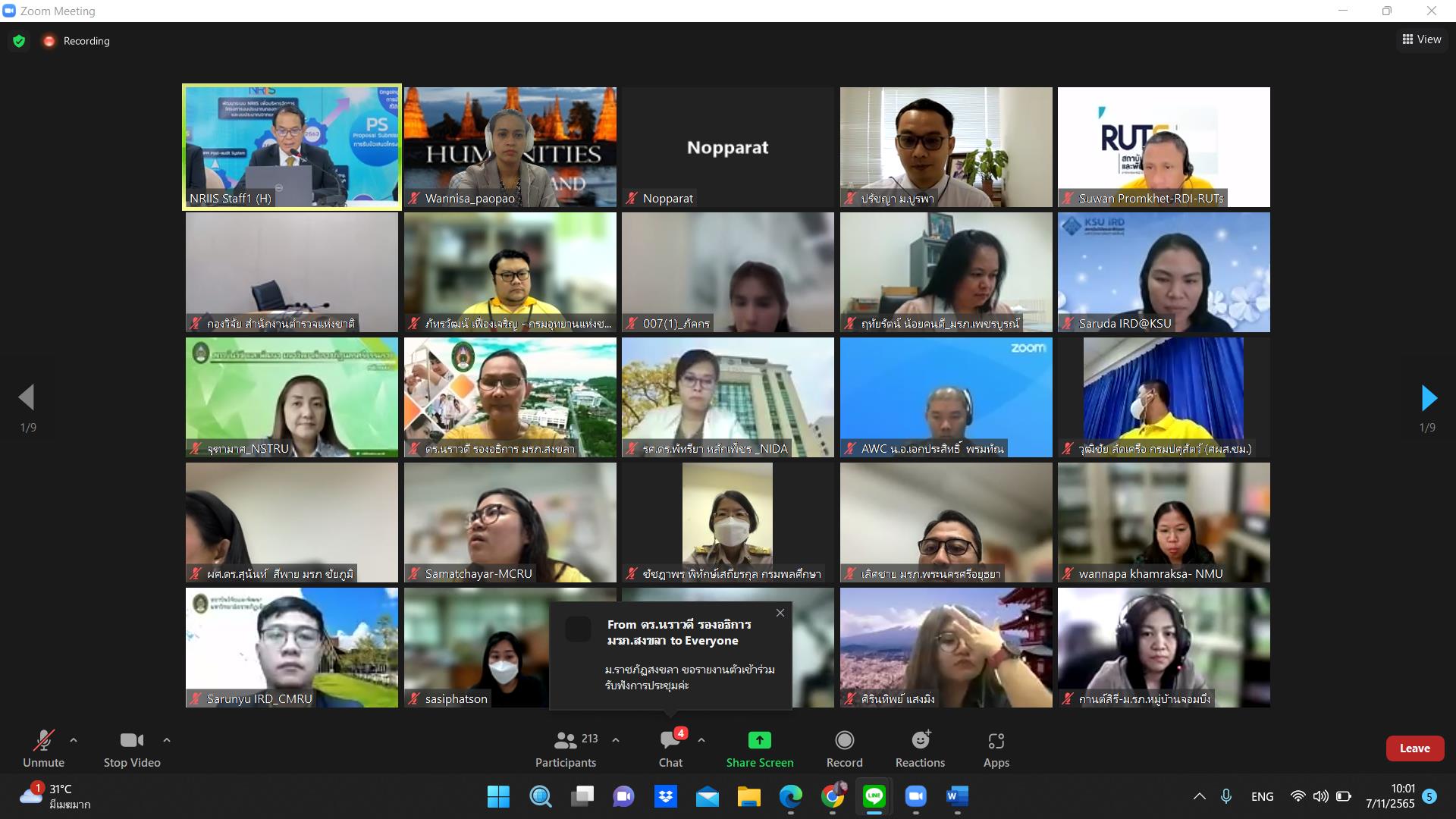
Task: Unmute the microphone in Zoom
Action: 43,748
